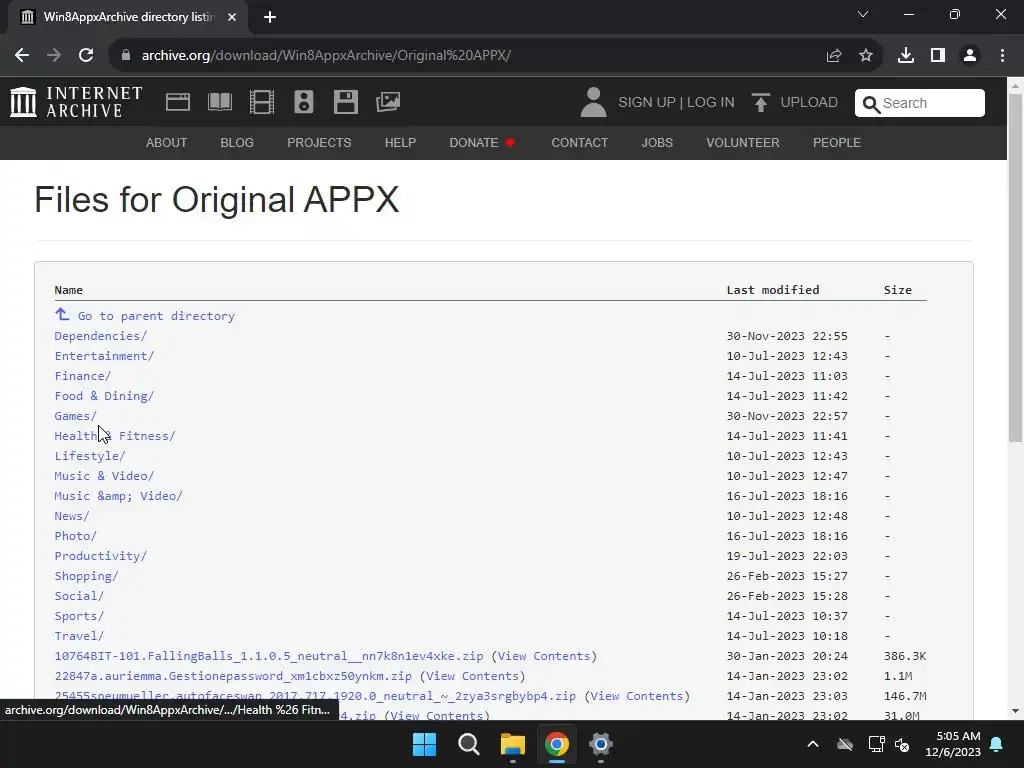Open the Shopping/ folder

point(86,576)
